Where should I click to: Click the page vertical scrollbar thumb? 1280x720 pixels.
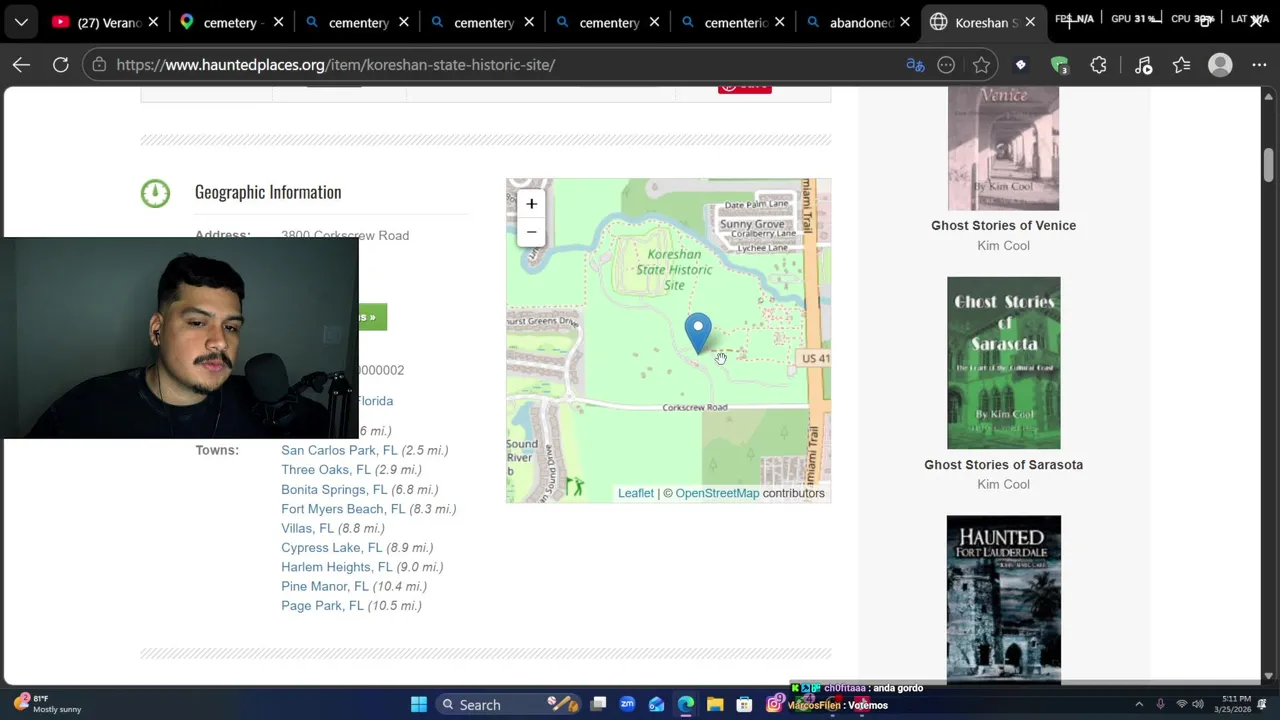click(x=1268, y=165)
